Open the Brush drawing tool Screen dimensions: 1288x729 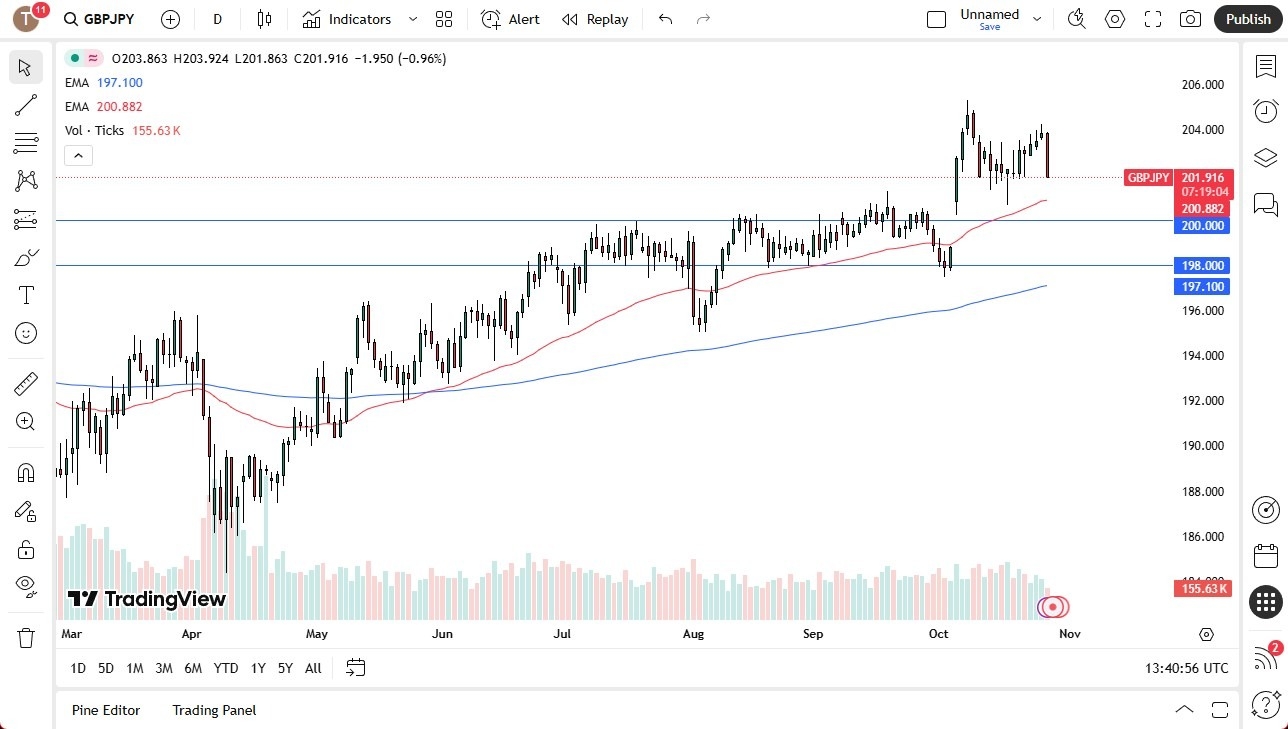(x=26, y=257)
